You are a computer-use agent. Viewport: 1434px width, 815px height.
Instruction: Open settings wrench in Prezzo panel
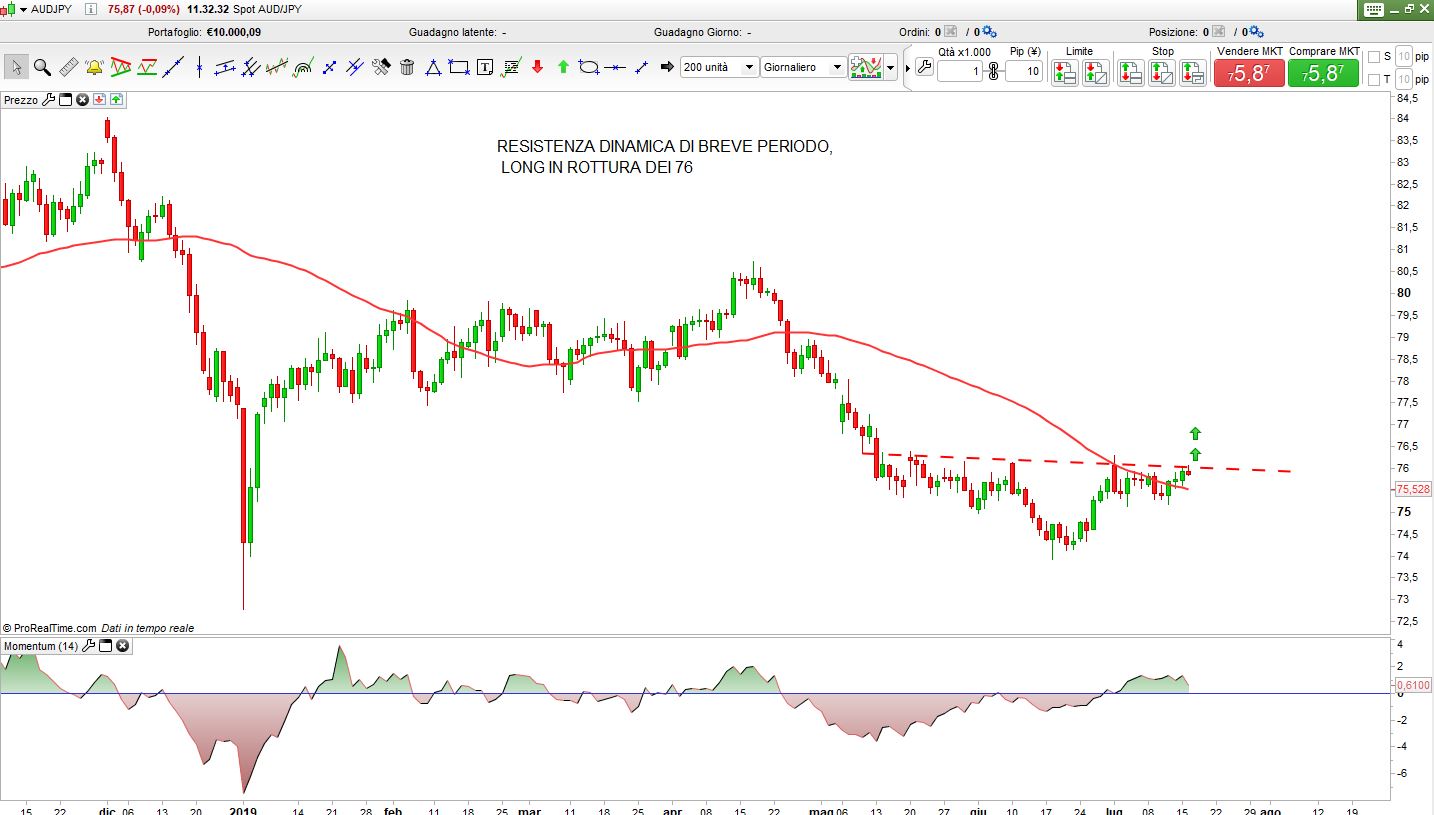point(48,100)
